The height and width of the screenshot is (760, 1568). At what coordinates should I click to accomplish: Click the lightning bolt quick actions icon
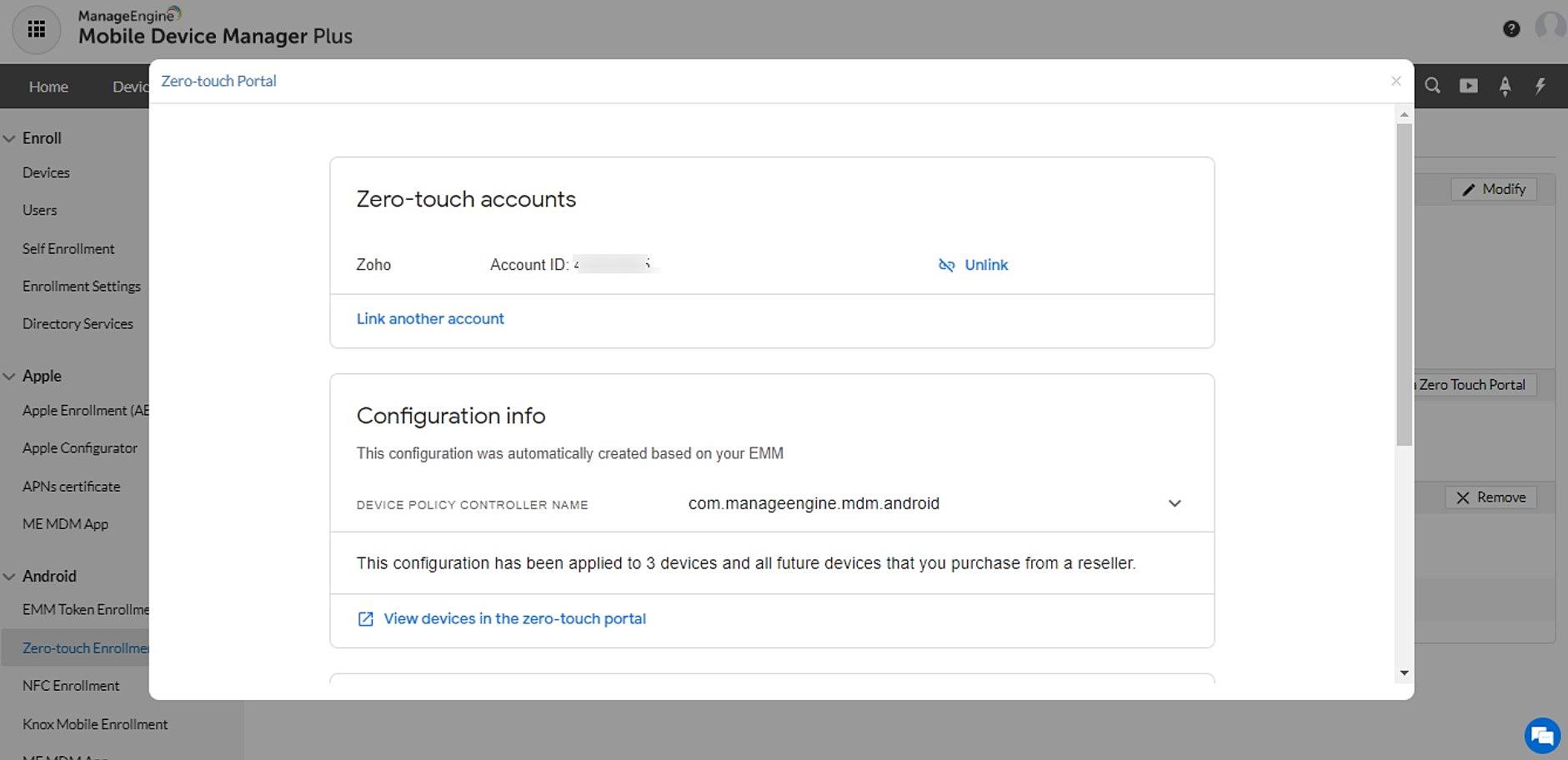point(1540,86)
